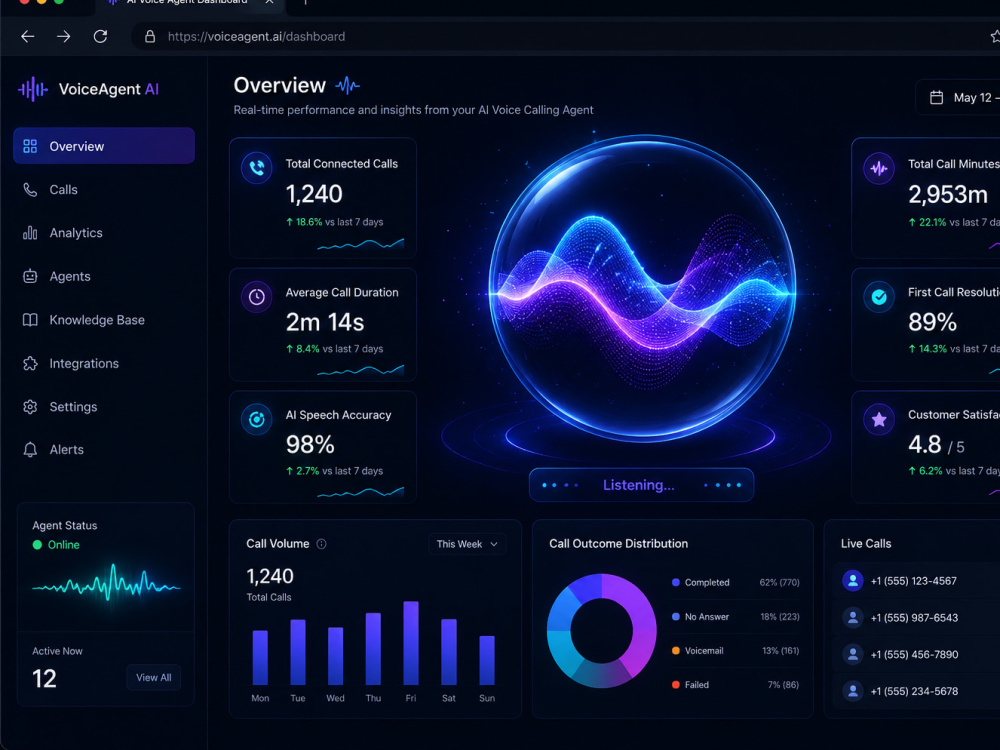
Task: Click the avatar for +1 (555) 234-5678
Action: 853,691
